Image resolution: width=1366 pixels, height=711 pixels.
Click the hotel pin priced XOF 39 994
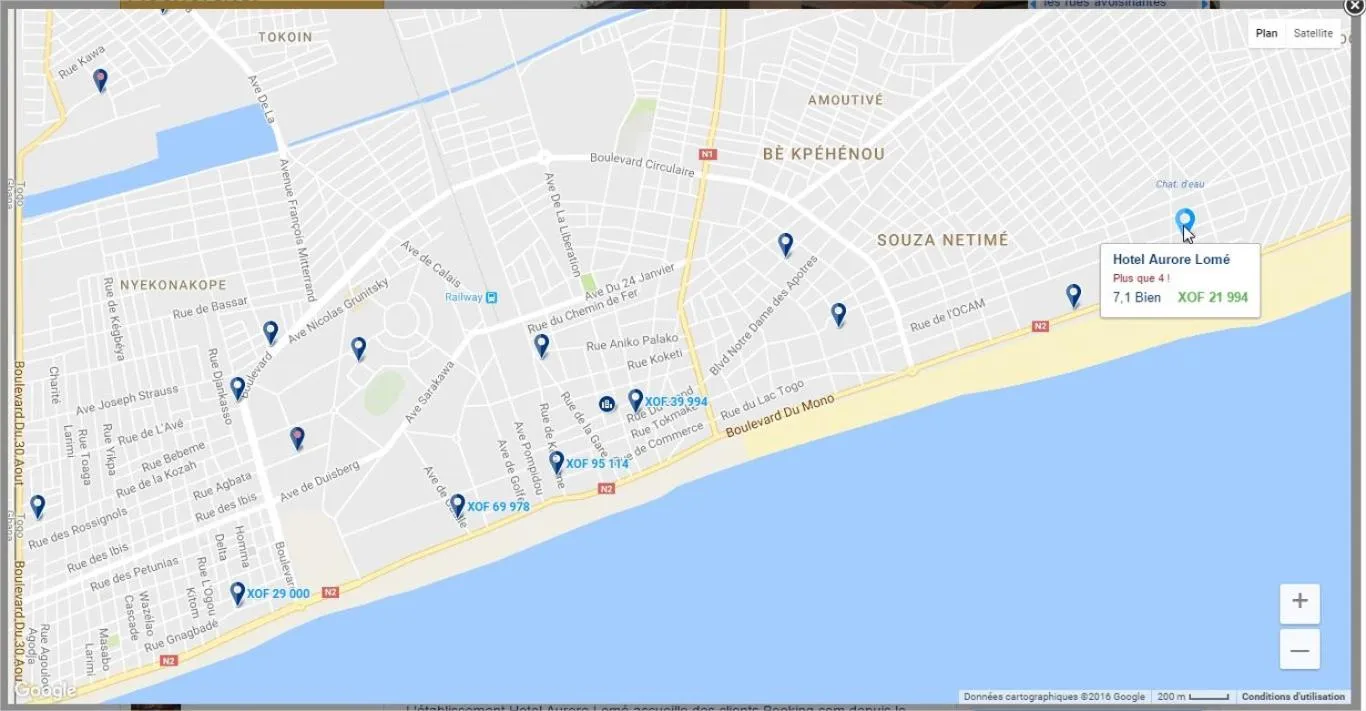click(635, 400)
